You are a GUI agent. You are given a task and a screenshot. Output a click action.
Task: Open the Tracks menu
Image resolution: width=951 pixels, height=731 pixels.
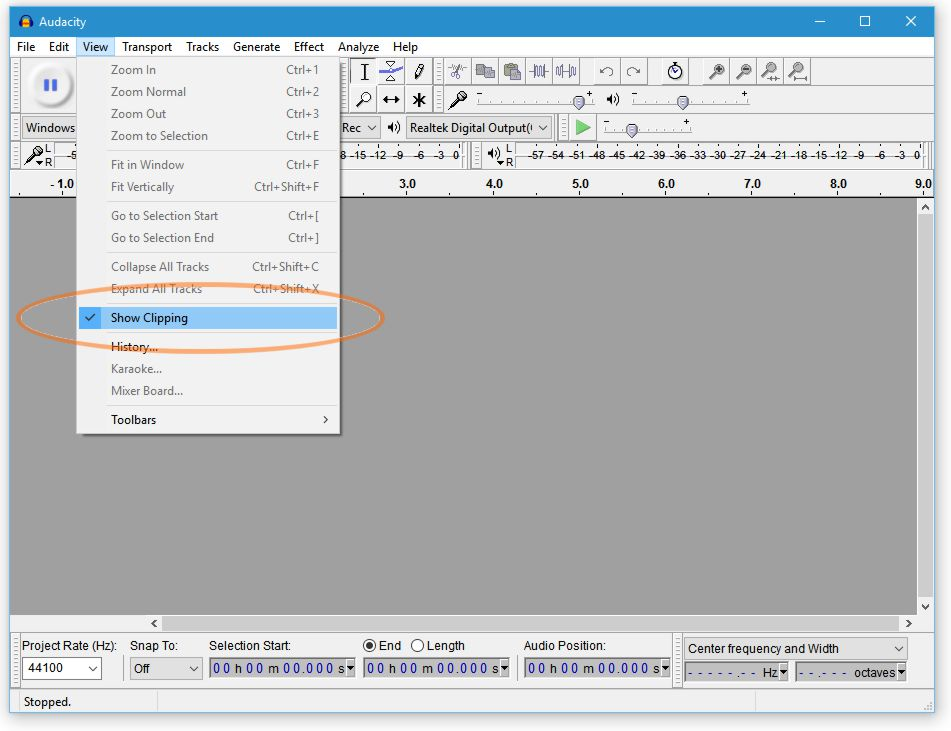tap(203, 47)
